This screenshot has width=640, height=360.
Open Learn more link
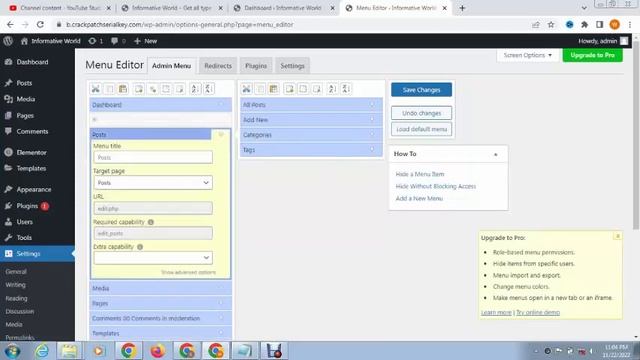click(496, 312)
